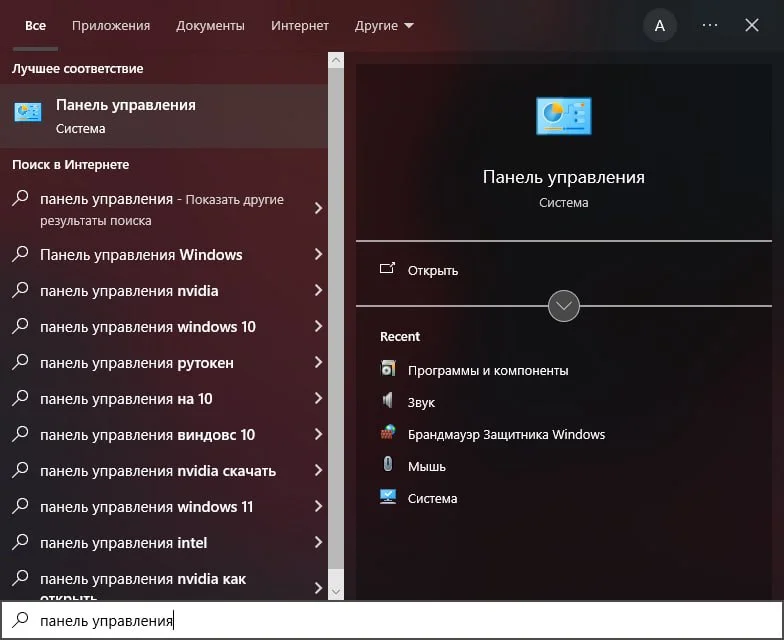Screen dimensions: 784x640
Task: Select Показать другие результаты поиска suggestion
Action: 162,209
